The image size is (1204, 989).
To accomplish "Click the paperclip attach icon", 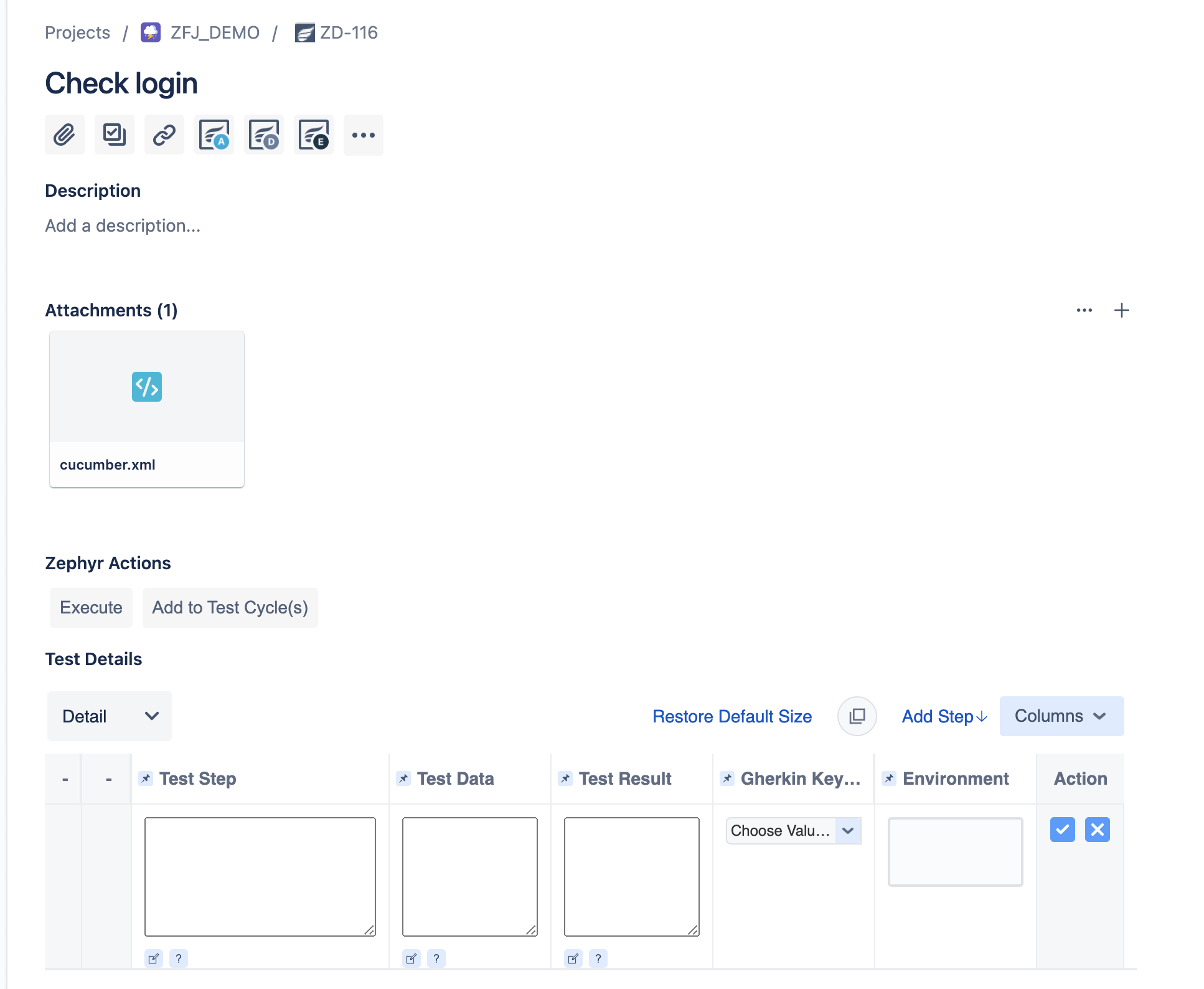I will [x=64, y=135].
